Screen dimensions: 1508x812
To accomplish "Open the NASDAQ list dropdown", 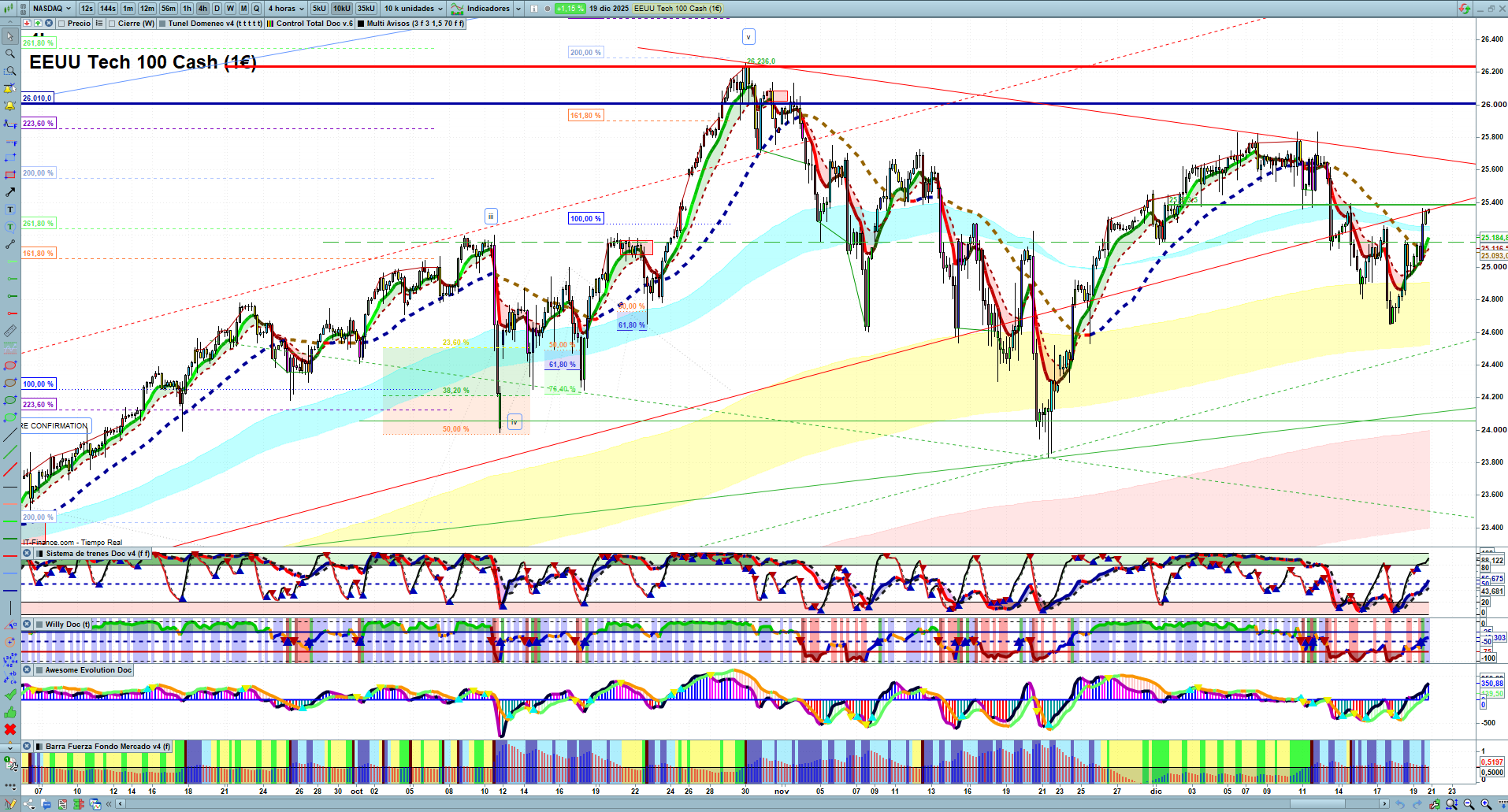I will pyautogui.click(x=52, y=9).
